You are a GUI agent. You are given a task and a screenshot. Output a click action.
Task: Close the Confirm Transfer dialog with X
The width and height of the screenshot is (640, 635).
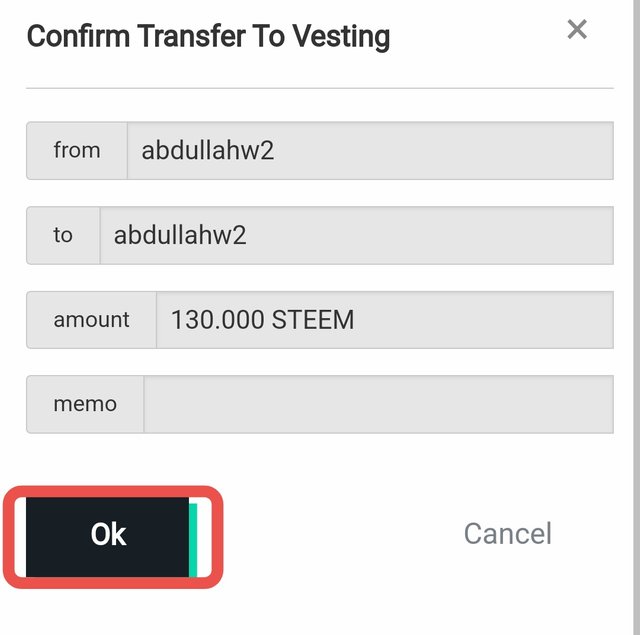point(577,30)
